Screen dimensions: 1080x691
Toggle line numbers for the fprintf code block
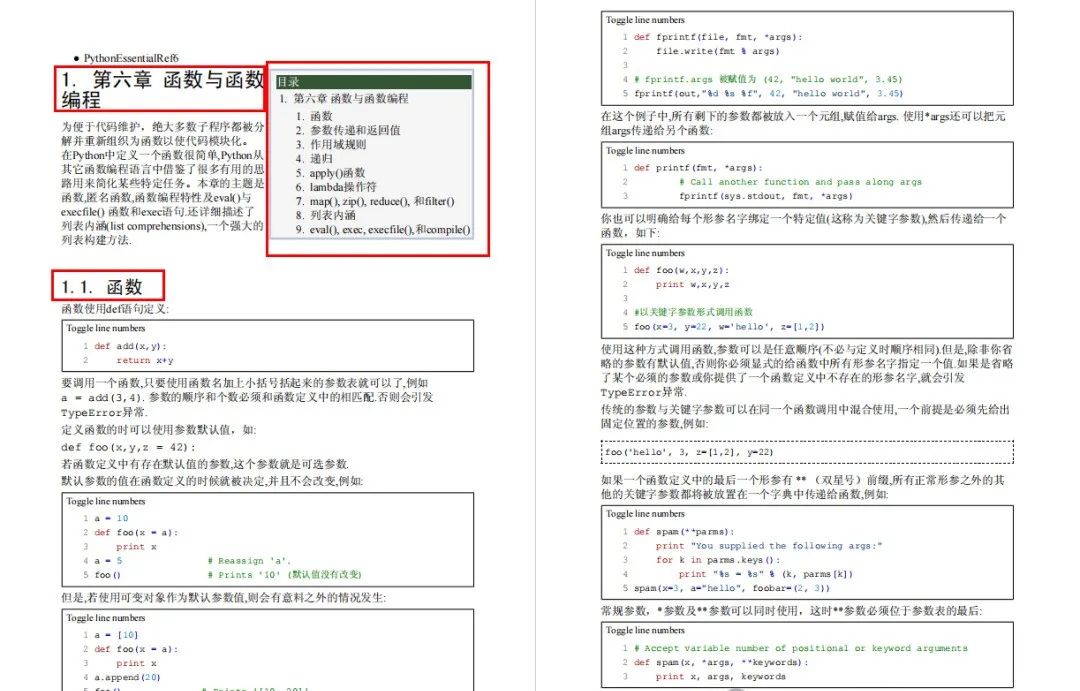[645, 20]
